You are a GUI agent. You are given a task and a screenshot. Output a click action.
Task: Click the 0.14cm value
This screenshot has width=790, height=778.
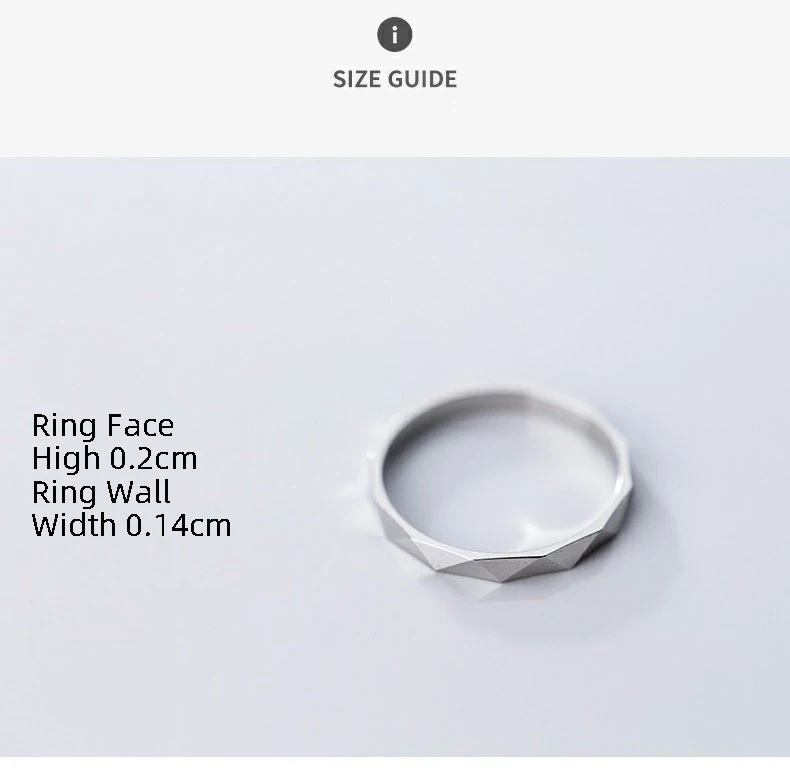point(178,525)
